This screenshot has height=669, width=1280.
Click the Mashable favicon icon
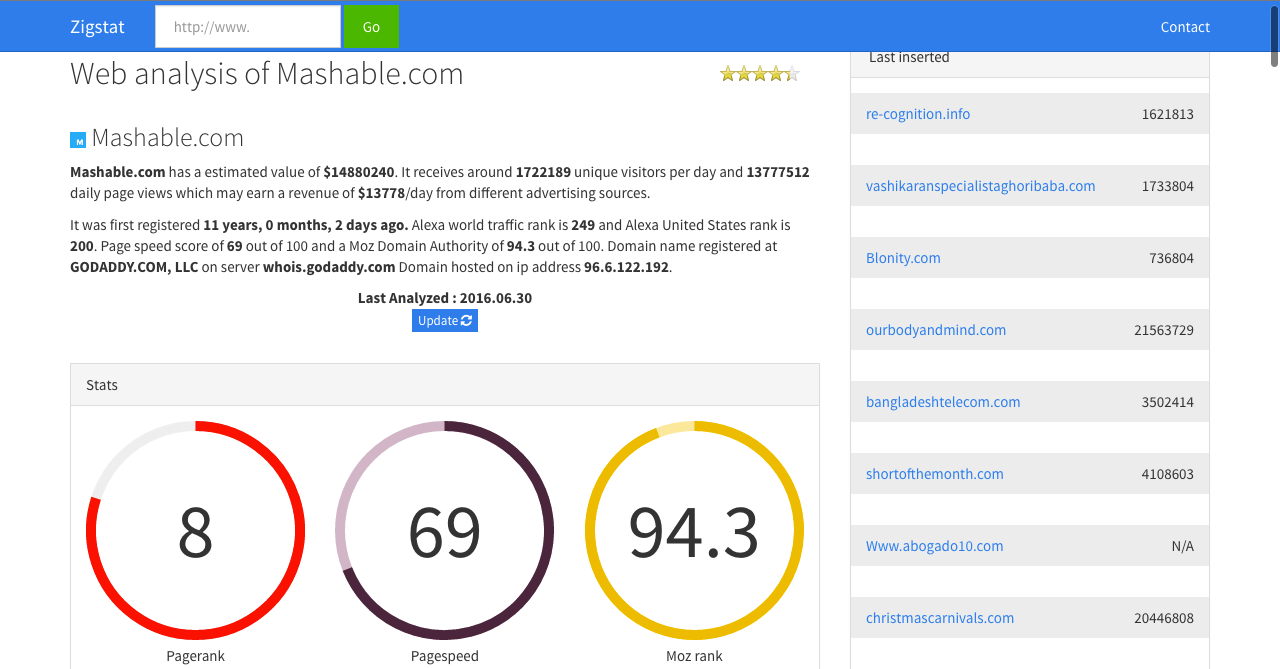pos(77,140)
